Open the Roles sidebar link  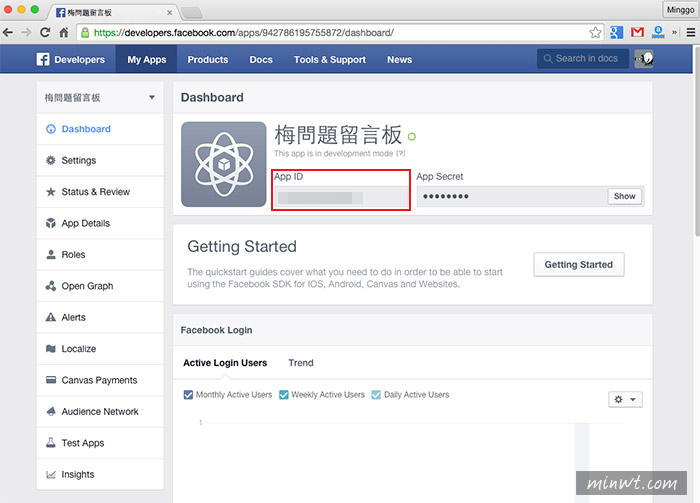pyautogui.click(x=100, y=254)
